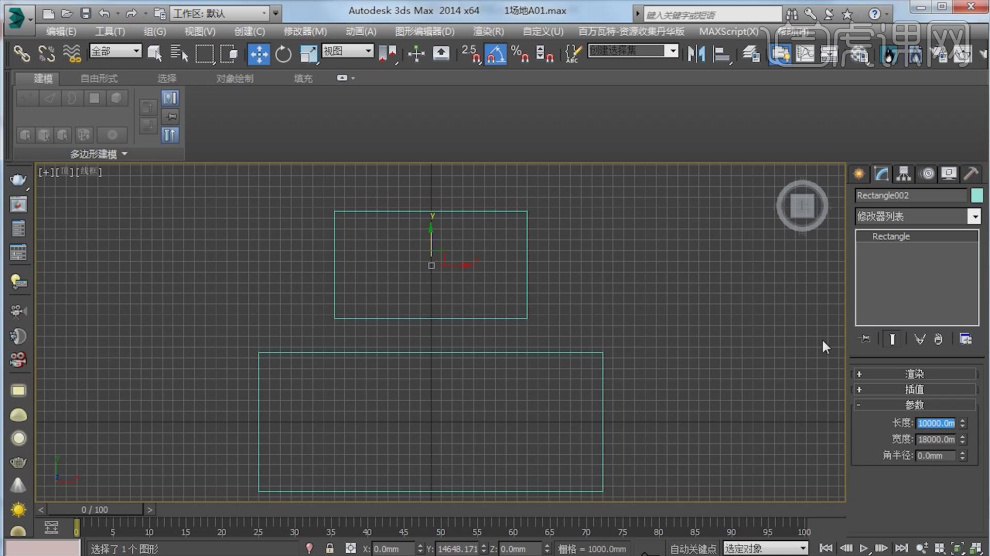Click the ViewCube in the viewport

pos(801,207)
